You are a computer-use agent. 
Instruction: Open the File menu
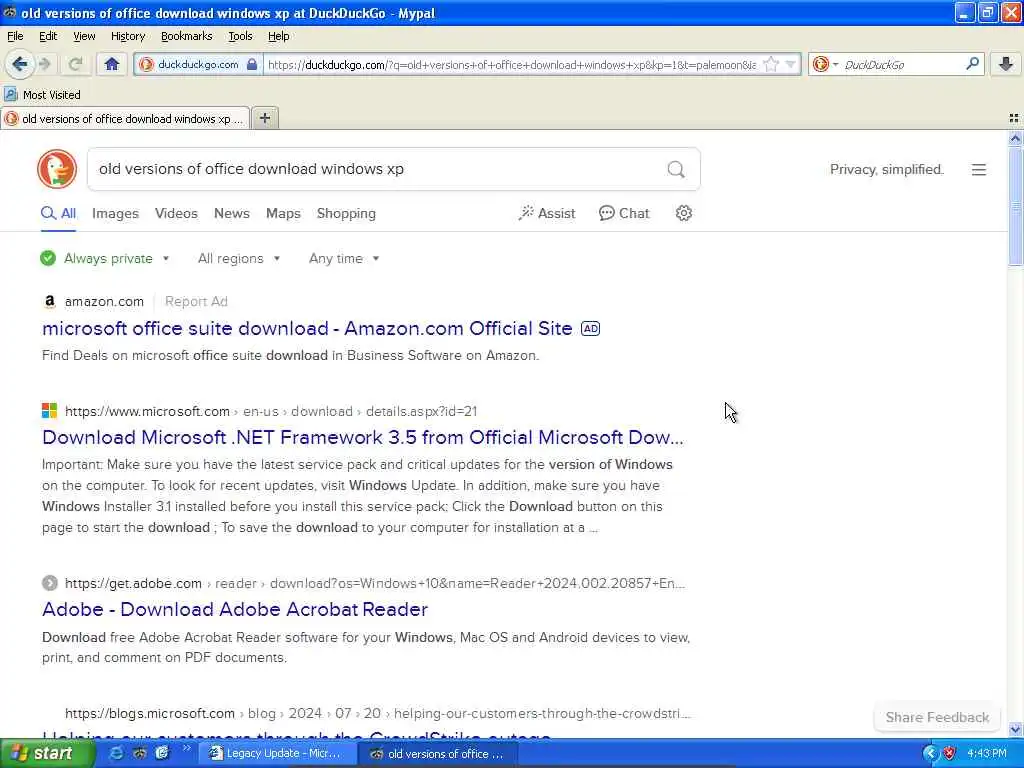(x=15, y=36)
